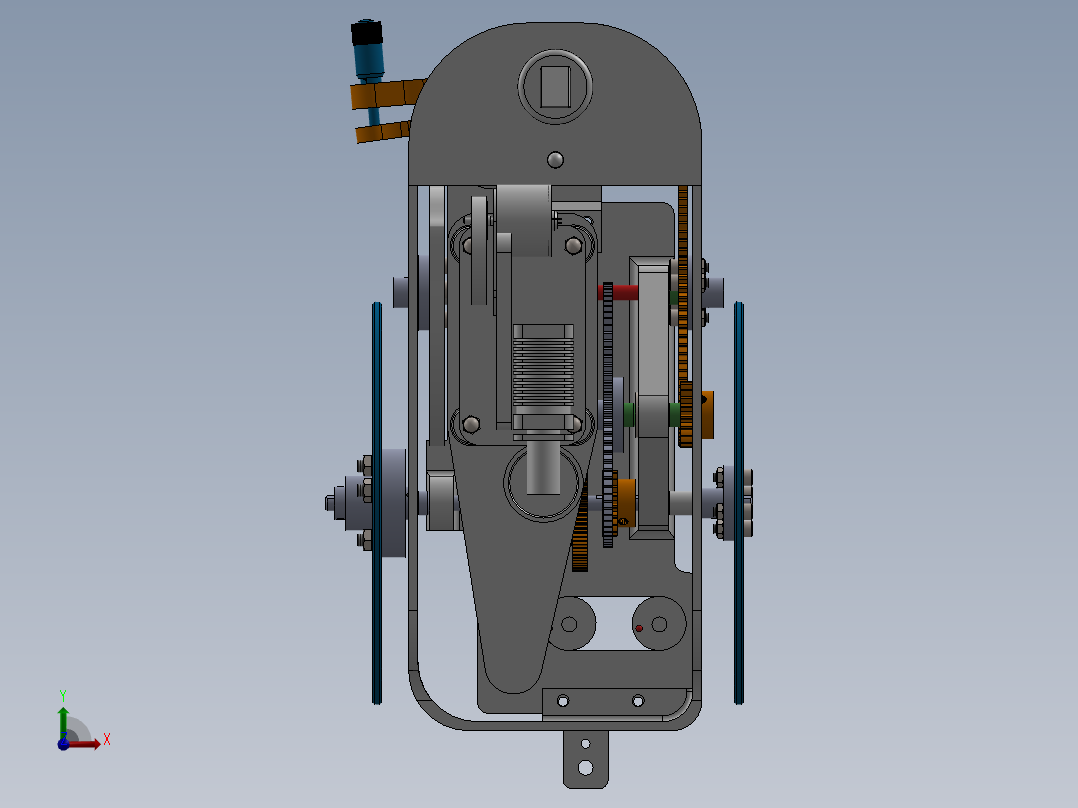The width and height of the screenshot is (1078, 808).
Task: Select the large grey hub disc on the left axle
Action: click(x=393, y=503)
